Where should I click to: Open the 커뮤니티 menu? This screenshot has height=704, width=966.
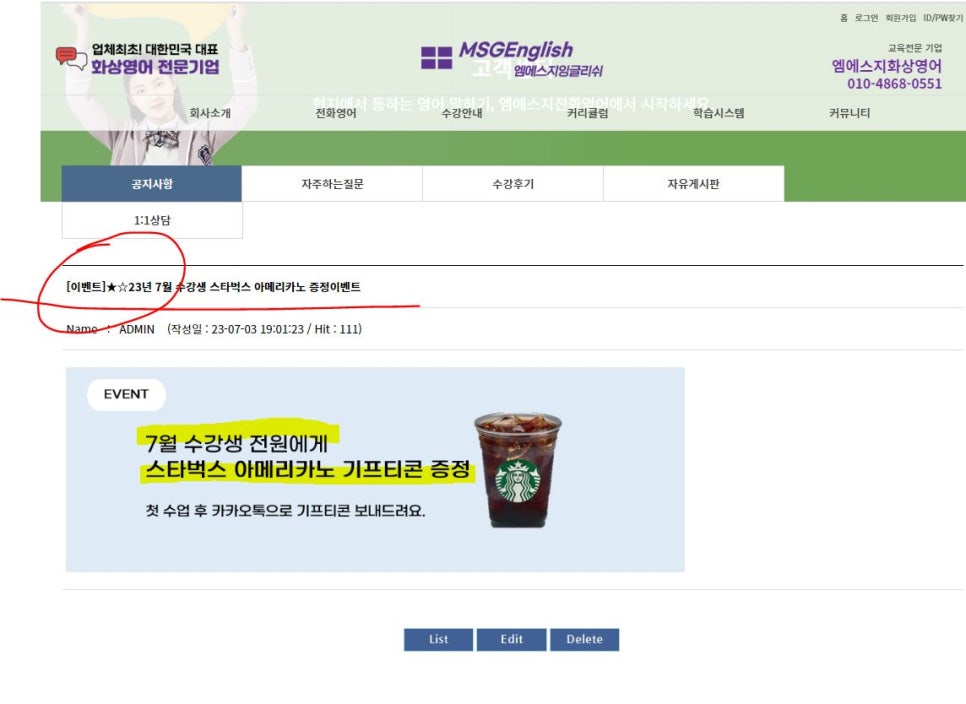[x=850, y=113]
